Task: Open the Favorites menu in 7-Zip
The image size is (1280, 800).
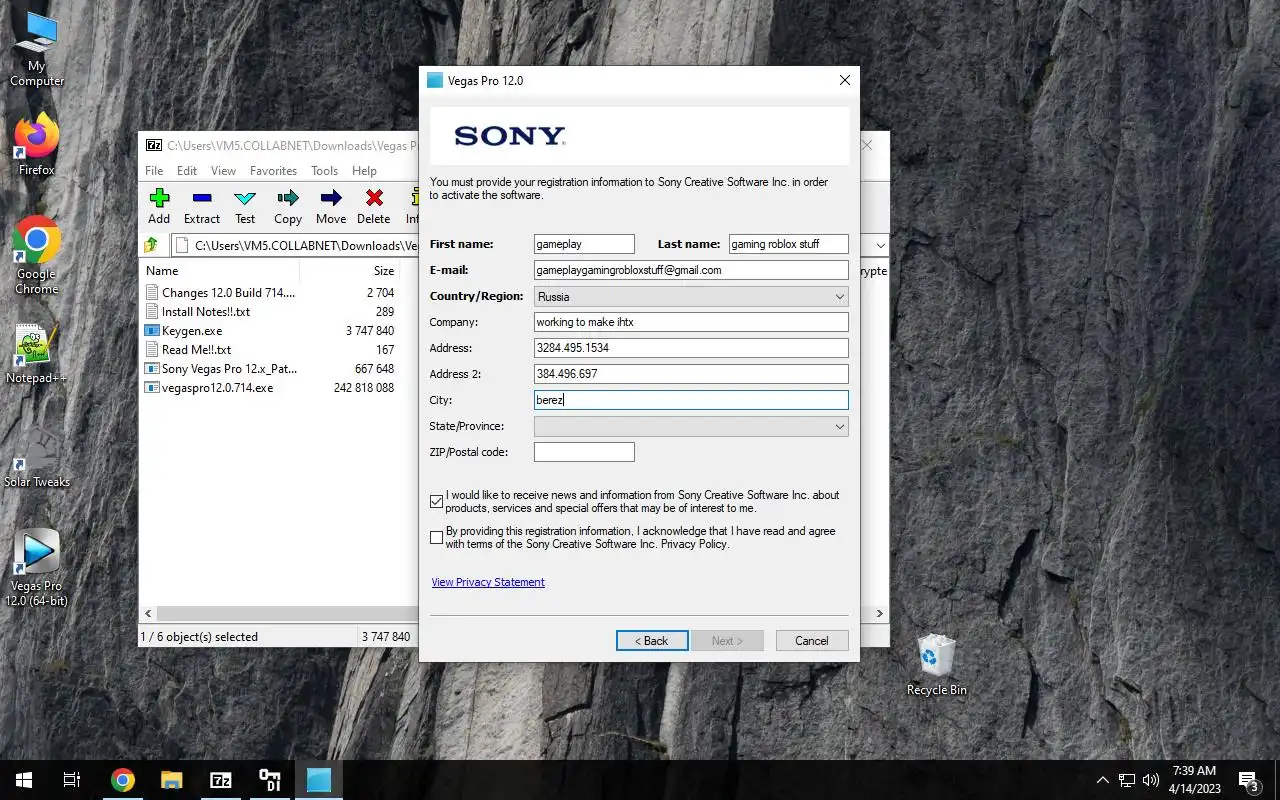Action: coord(273,171)
